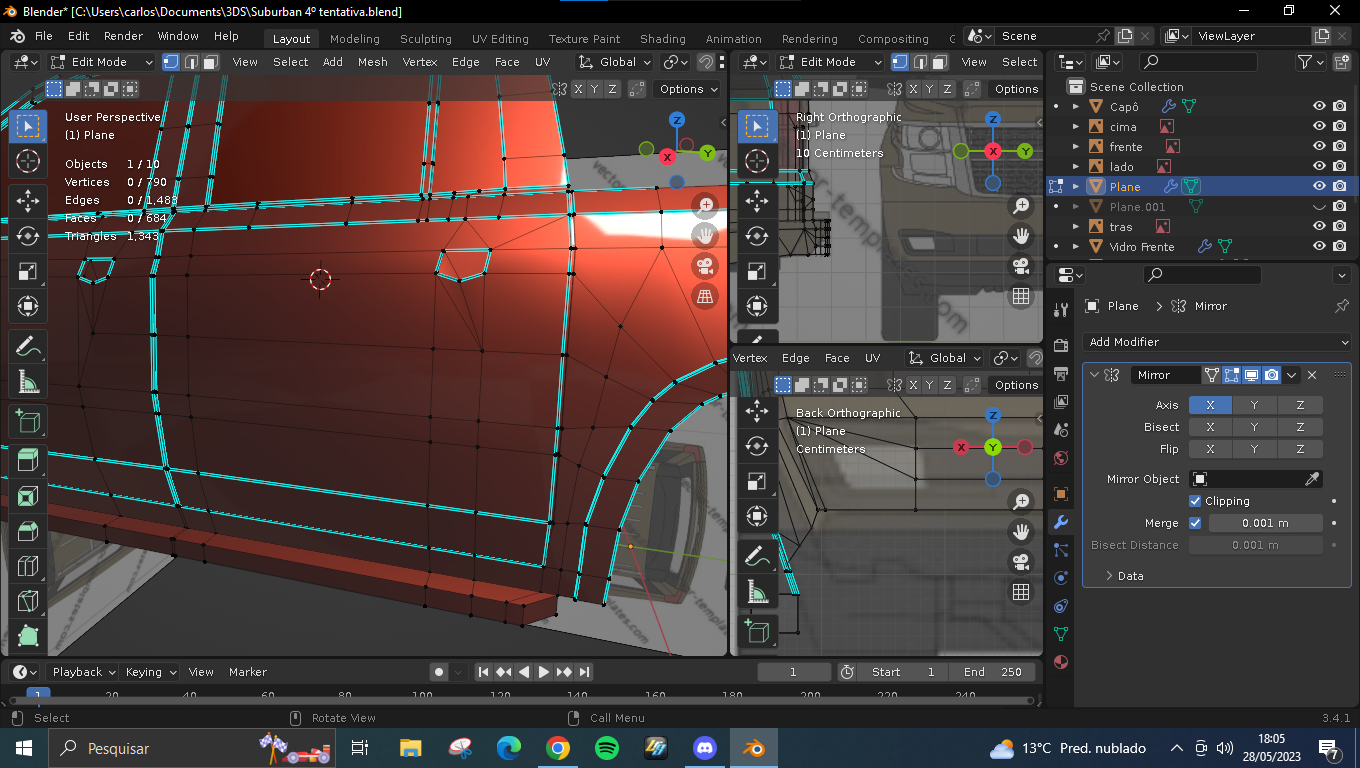
Task: Open the Render menu in top bar
Action: tap(123, 36)
